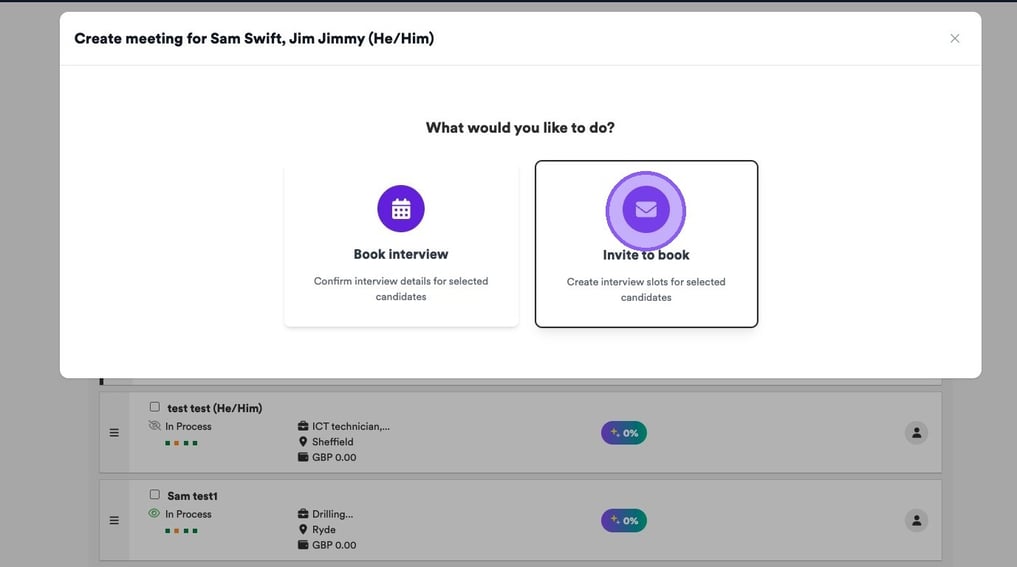Screen dimensions: 1017x567
Task: Toggle crossed-eye visibility icon for test test
Action: pos(154,426)
